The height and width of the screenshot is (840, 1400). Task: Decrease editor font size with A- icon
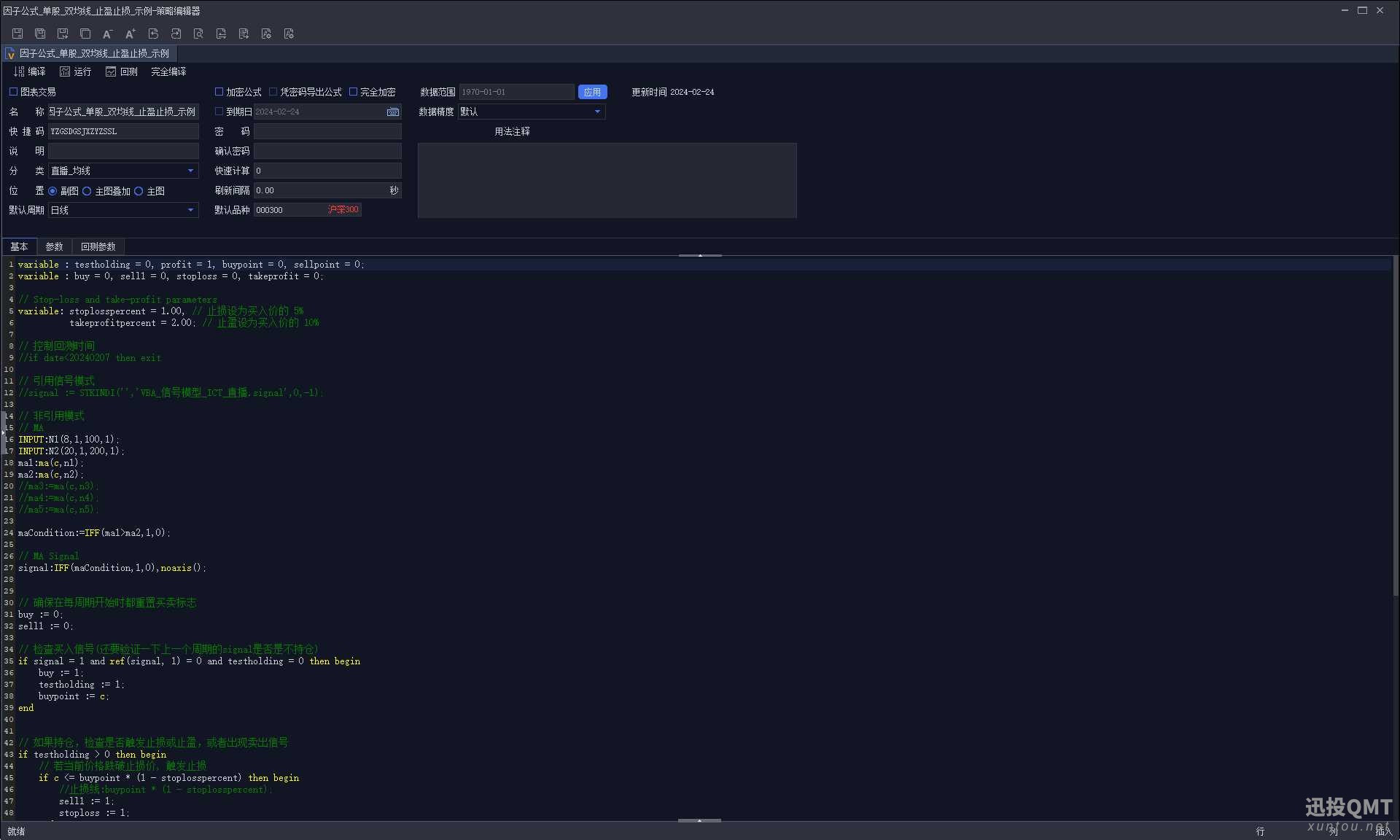tap(108, 34)
